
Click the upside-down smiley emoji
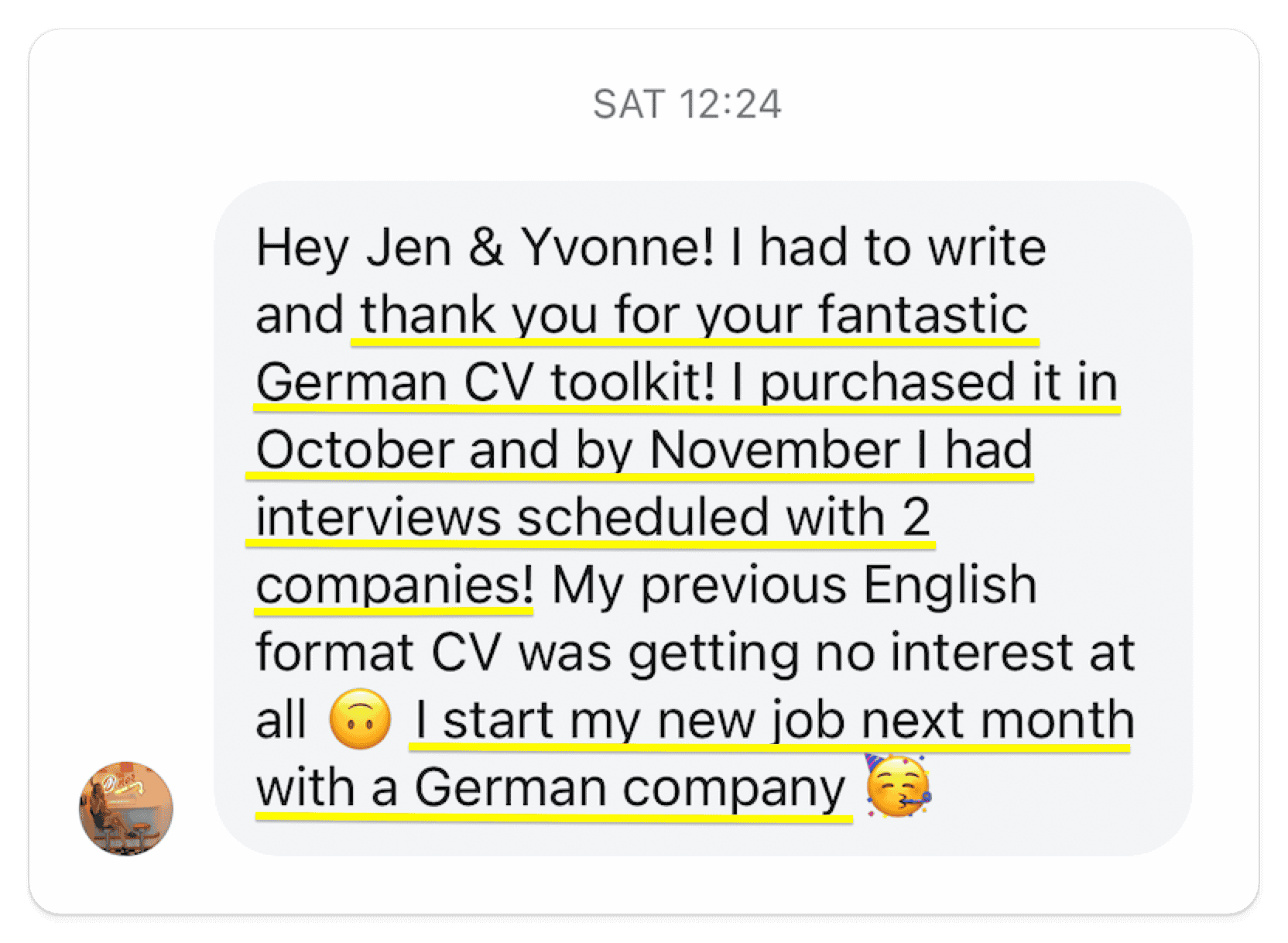(361, 719)
